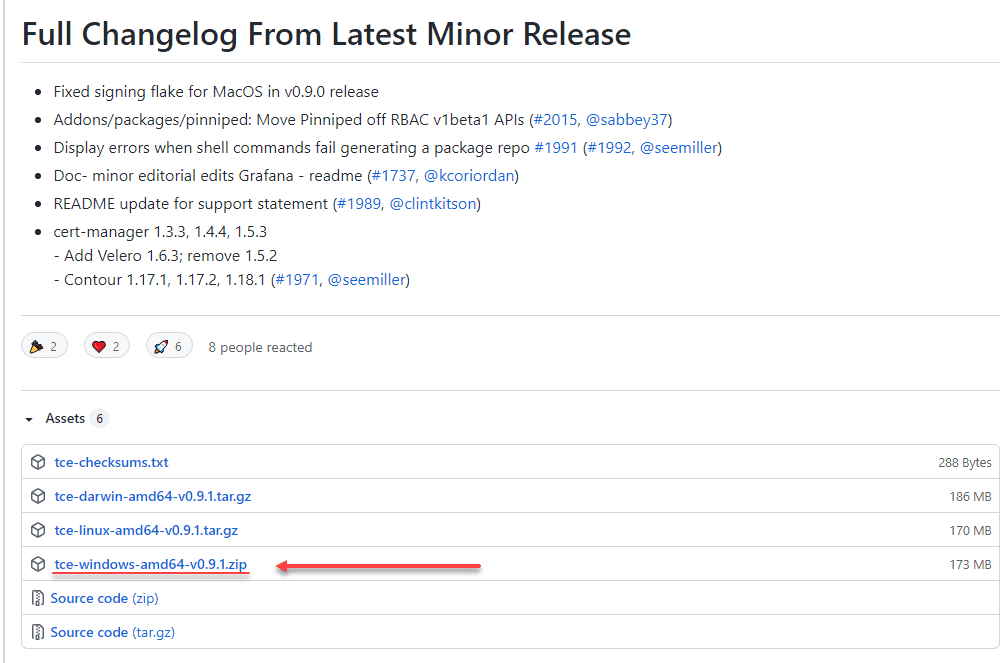Visit @clintkitson user profile
The height and width of the screenshot is (663, 1001).
point(433,204)
